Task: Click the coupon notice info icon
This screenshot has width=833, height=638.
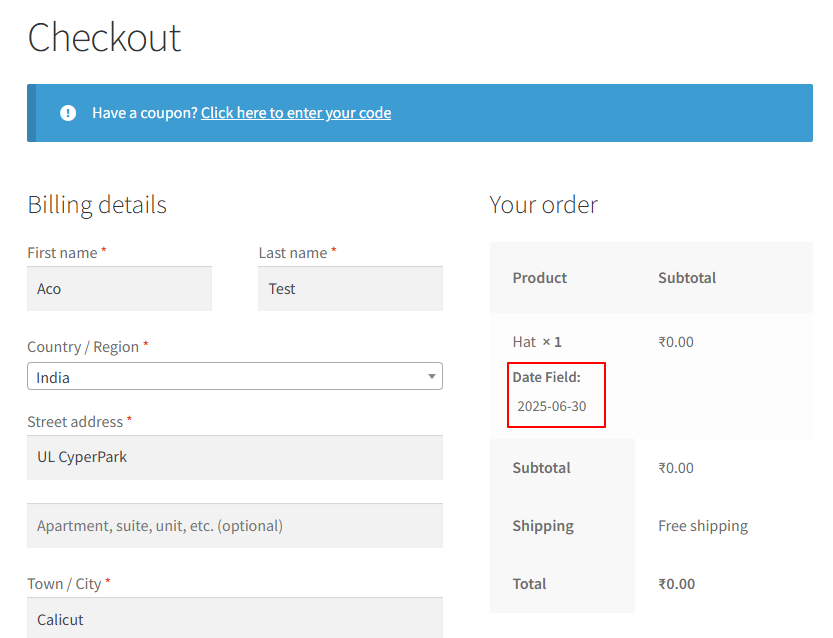Action: 68,113
